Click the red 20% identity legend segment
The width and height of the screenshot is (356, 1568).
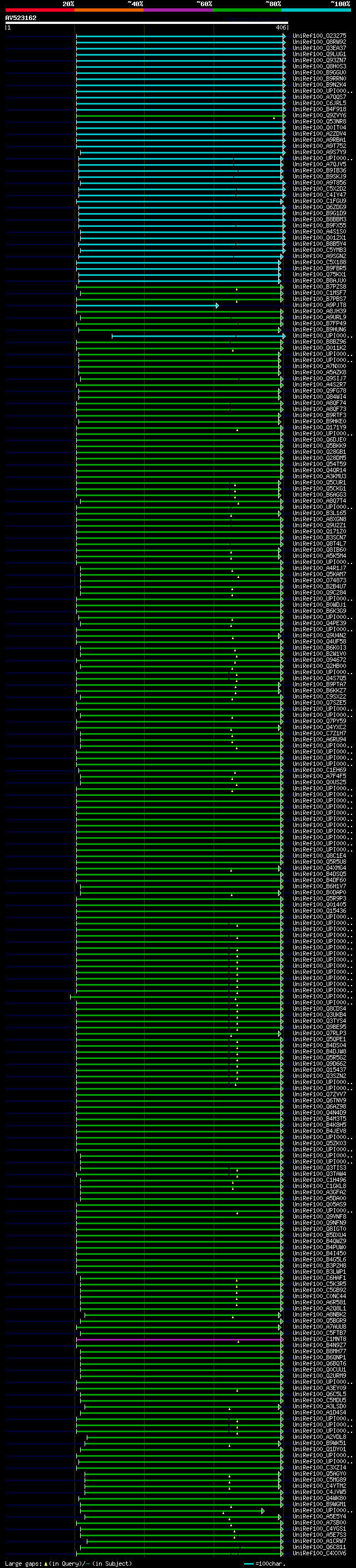(39, 10)
